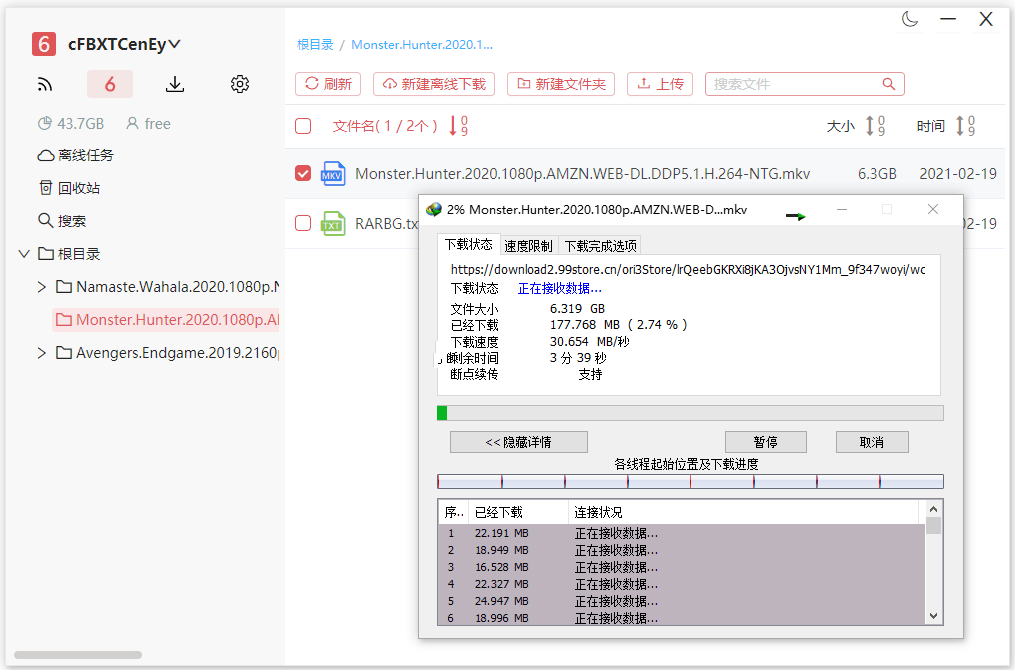Select Monster.Hunter.2020.1080p folder in tree
The height and width of the screenshot is (670, 1015).
(x=166, y=320)
